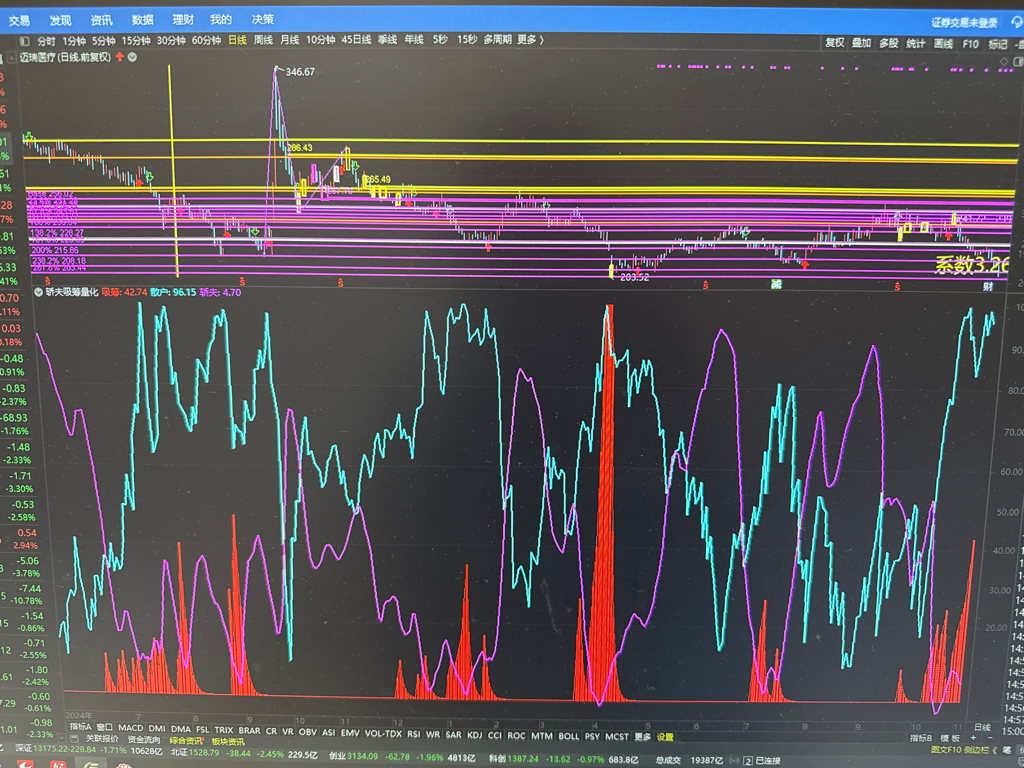The height and width of the screenshot is (768, 1024).
Task: Select the KDJ indicator tab
Action: [474, 735]
